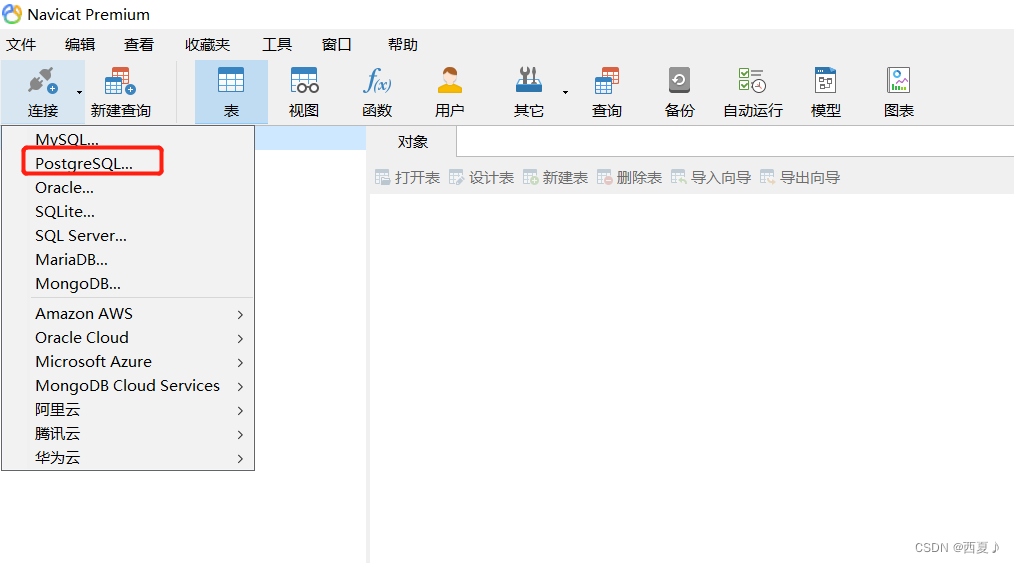This screenshot has width=1014, height=563.
Task: Open the 编辑 menu
Action: tap(80, 45)
